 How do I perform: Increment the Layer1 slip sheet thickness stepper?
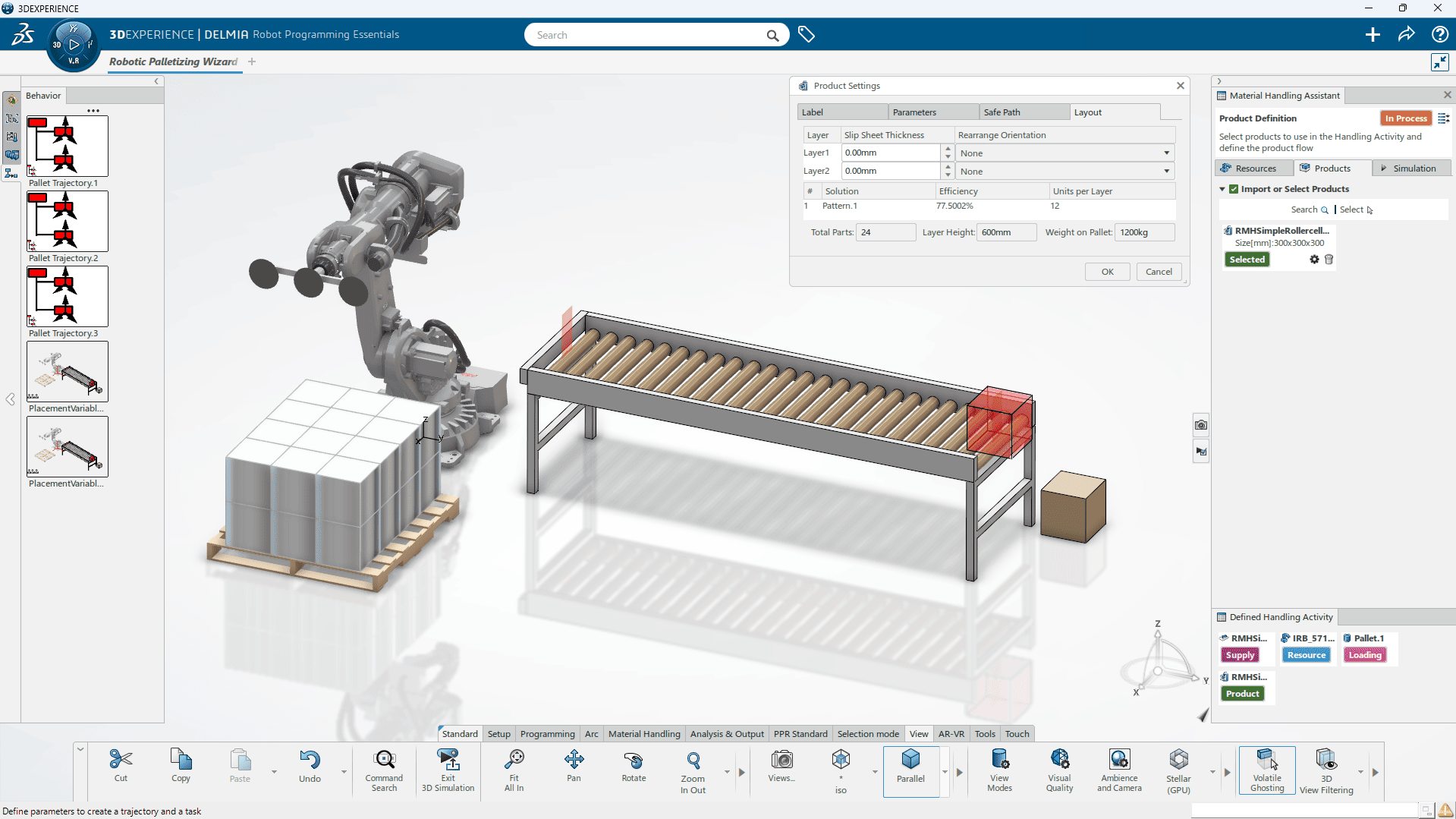coord(946,149)
